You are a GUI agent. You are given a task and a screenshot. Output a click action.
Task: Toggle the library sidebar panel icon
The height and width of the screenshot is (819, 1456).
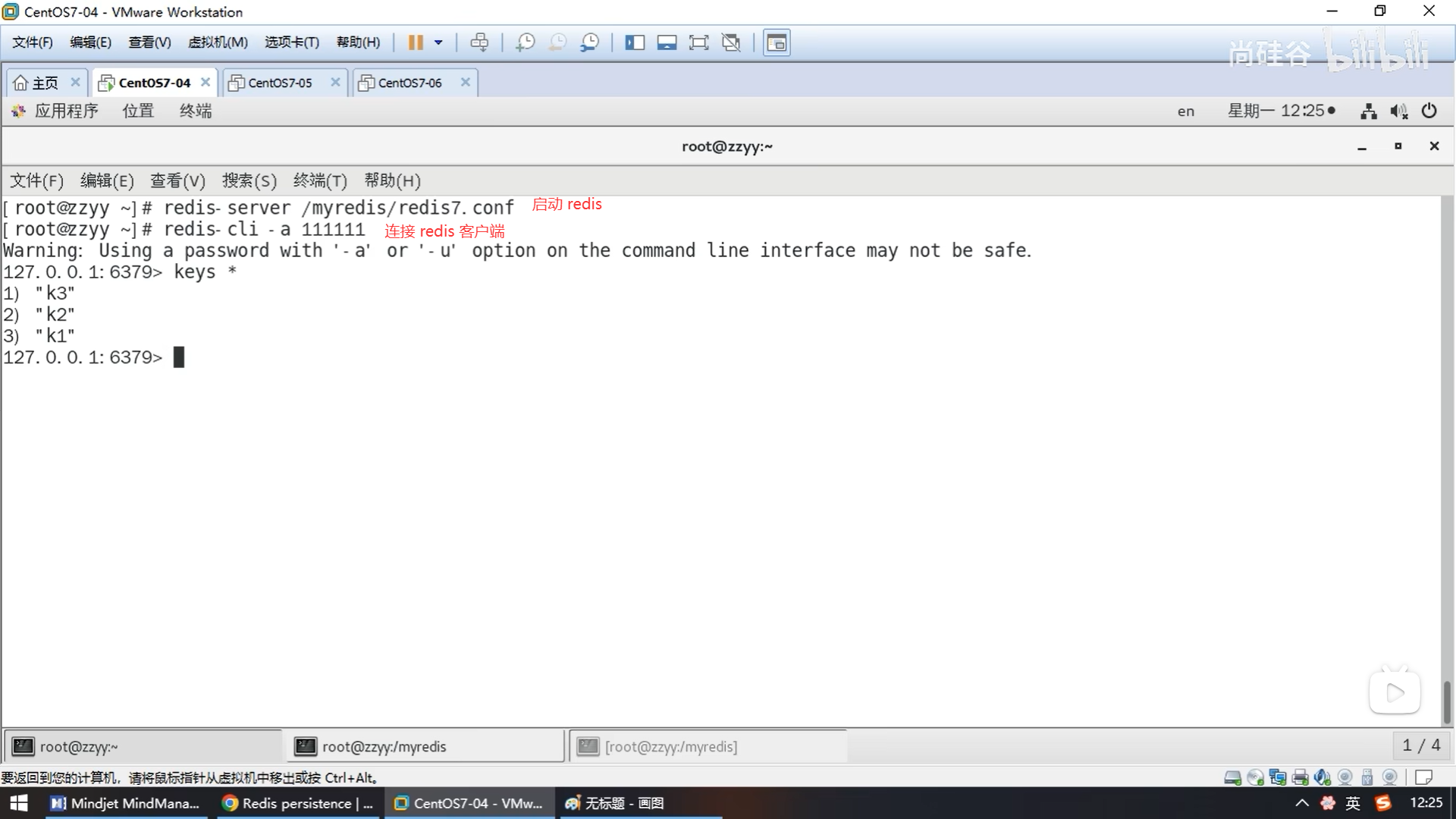point(634,42)
